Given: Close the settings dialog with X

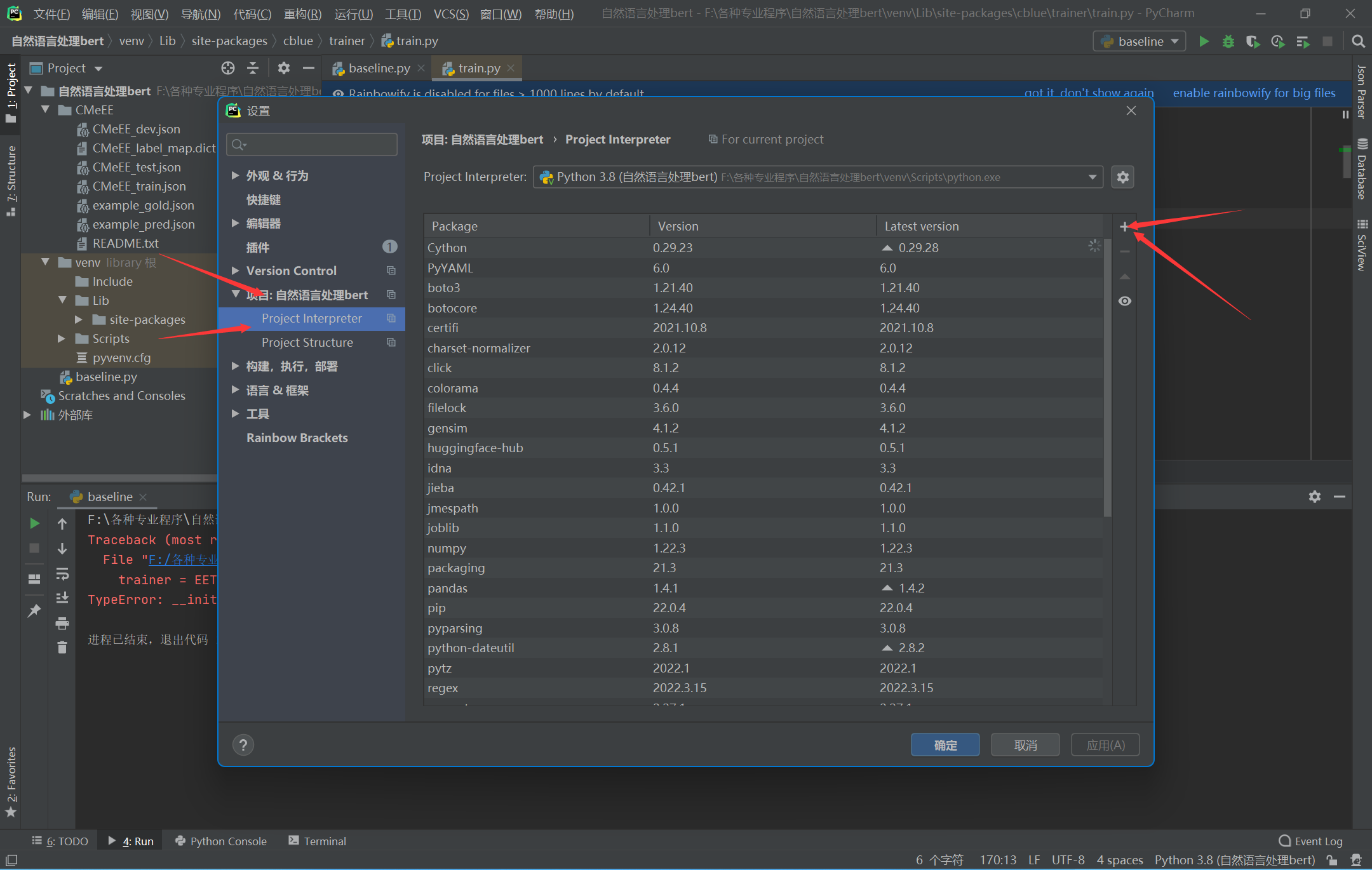Looking at the screenshot, I should tap(1131, 110).
